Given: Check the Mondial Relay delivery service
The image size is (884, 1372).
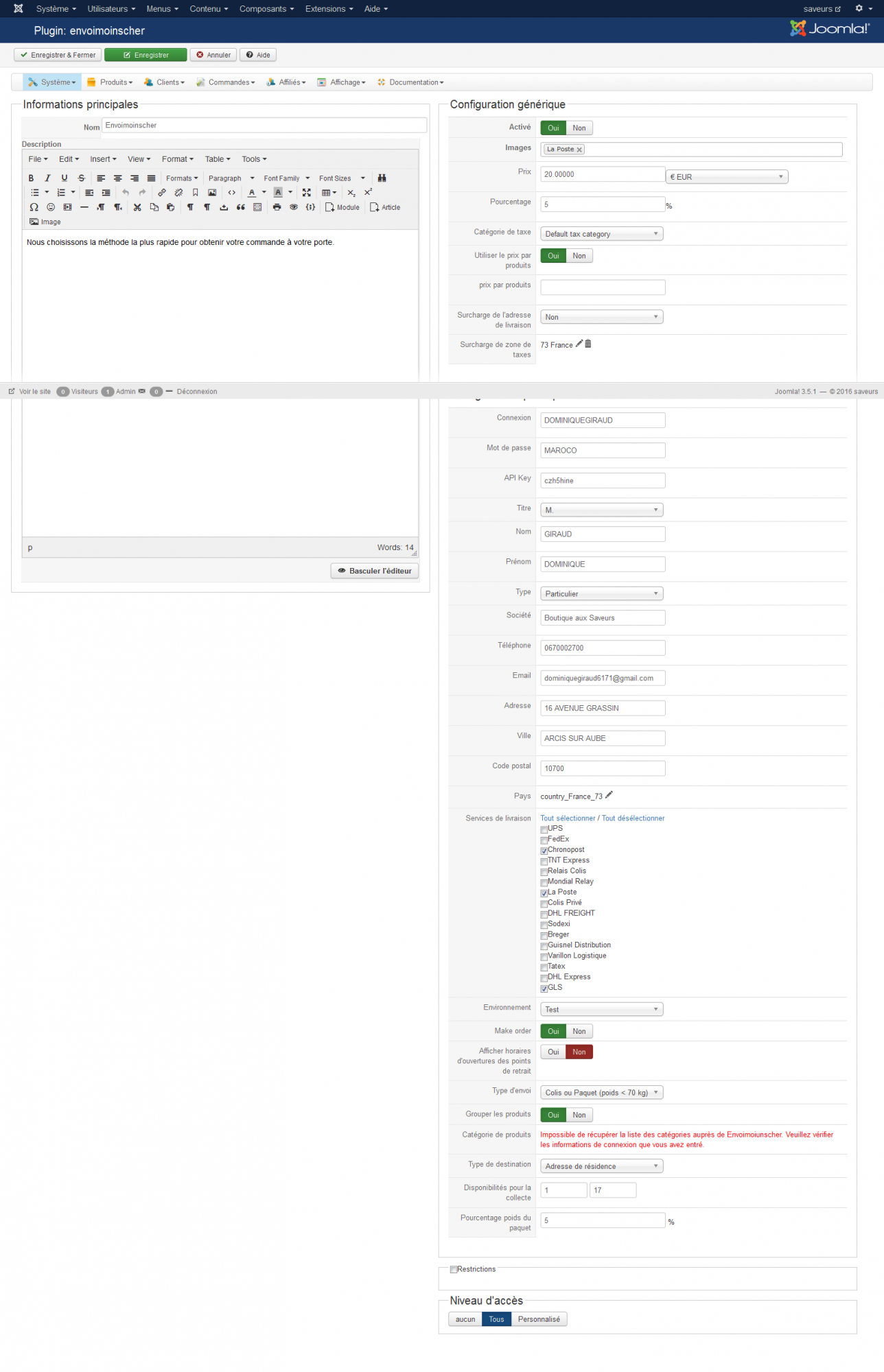Looking at the screenshot, I should [x=544, y=882].
